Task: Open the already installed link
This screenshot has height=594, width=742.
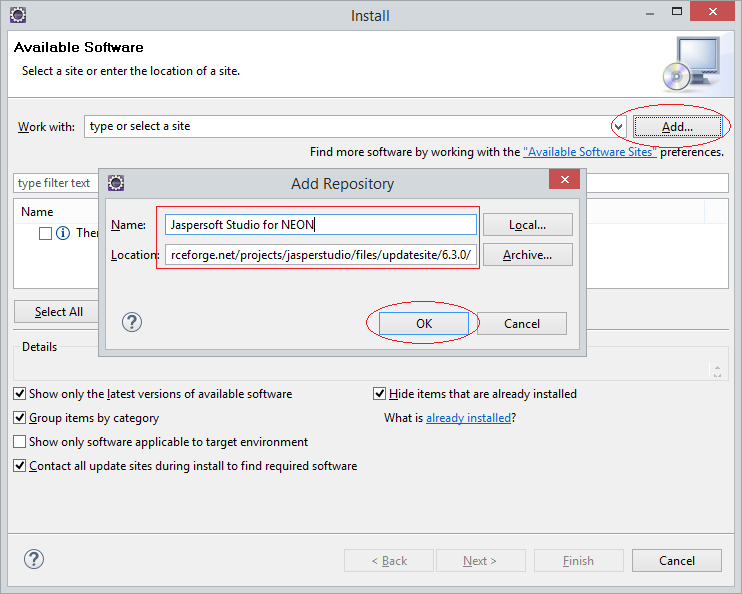Action: point(468,418)
